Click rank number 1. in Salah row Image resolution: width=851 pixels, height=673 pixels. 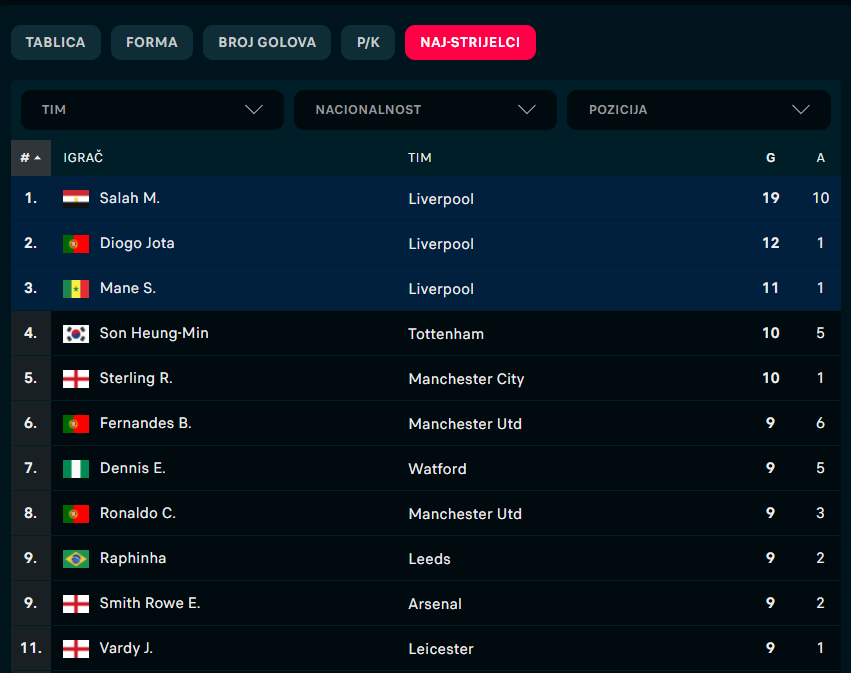coord(31,198)
